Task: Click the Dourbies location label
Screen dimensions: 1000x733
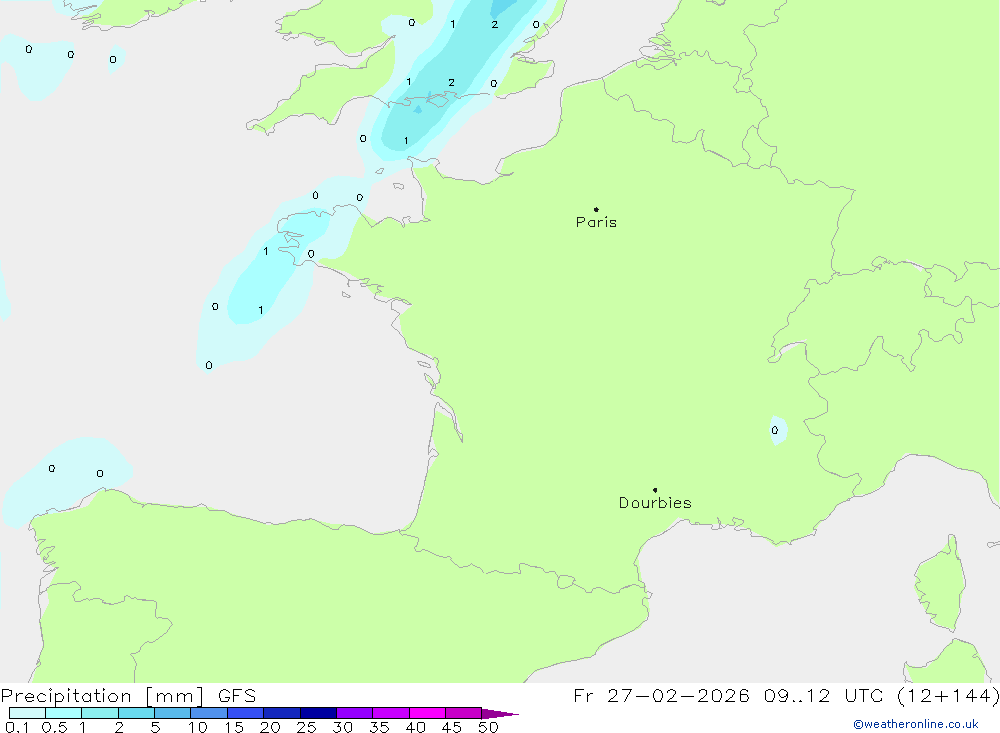Action: click(655, 503)
